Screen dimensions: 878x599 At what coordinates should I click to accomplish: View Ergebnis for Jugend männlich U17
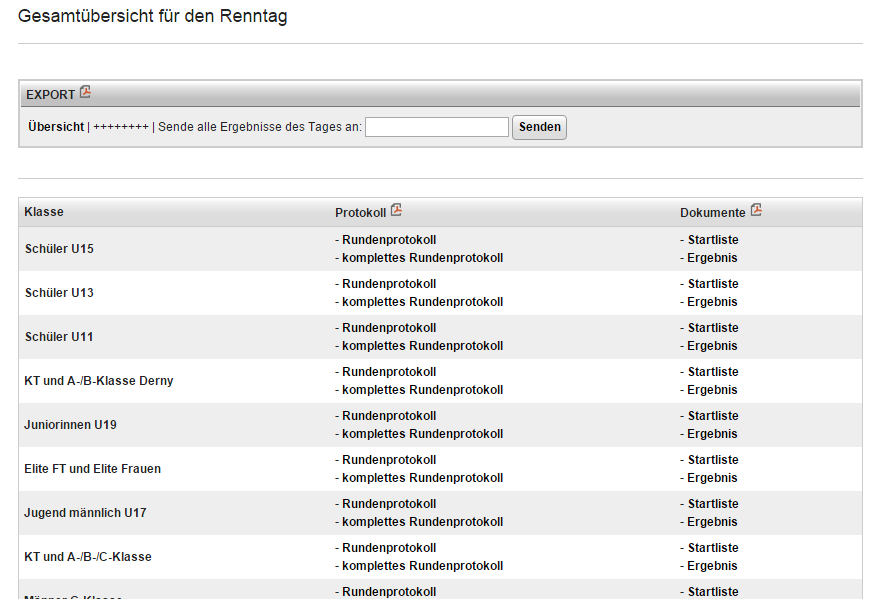(712, 522)
